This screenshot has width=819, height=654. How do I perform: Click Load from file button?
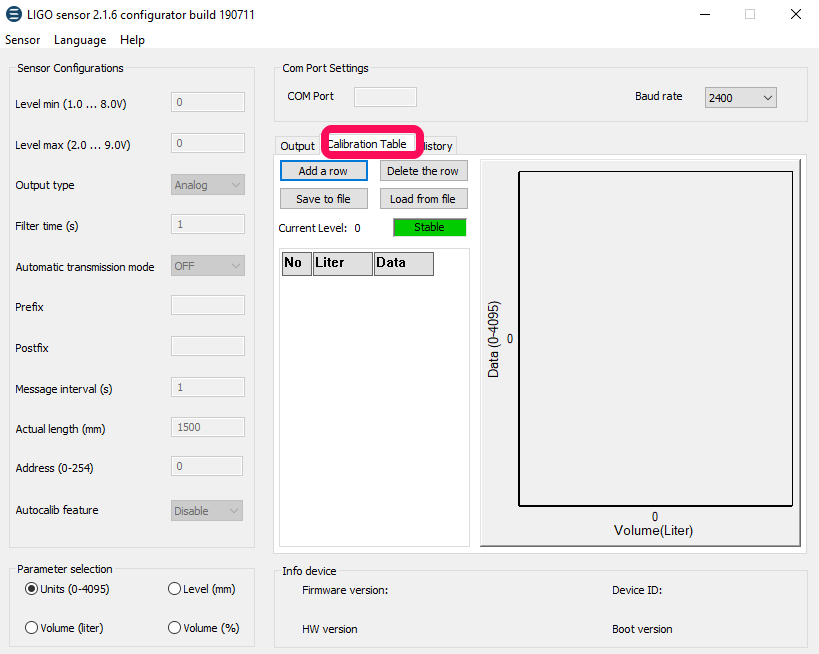422,199
